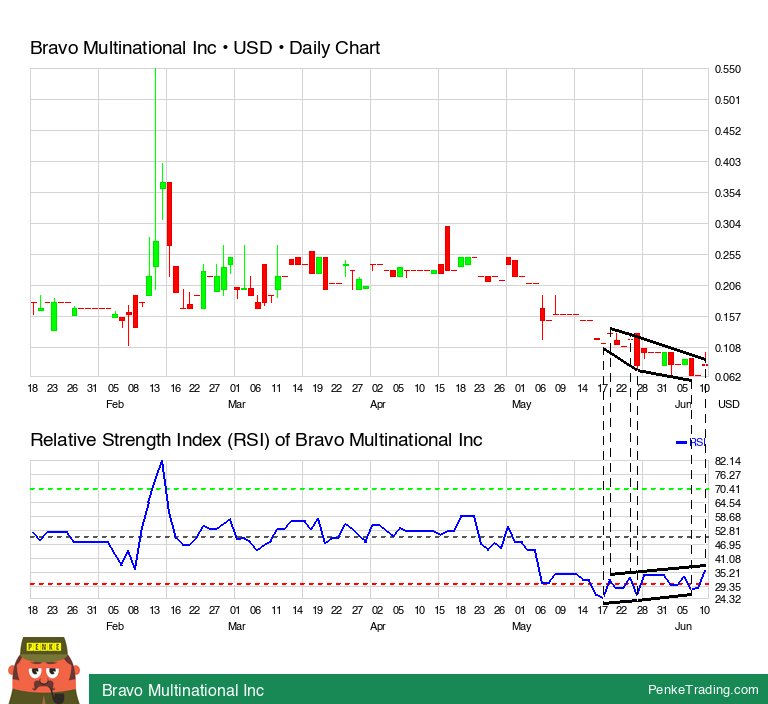Click the 0.108 price axis label
The width and height of the screenshot is (768, 704).
click(728, 348)
